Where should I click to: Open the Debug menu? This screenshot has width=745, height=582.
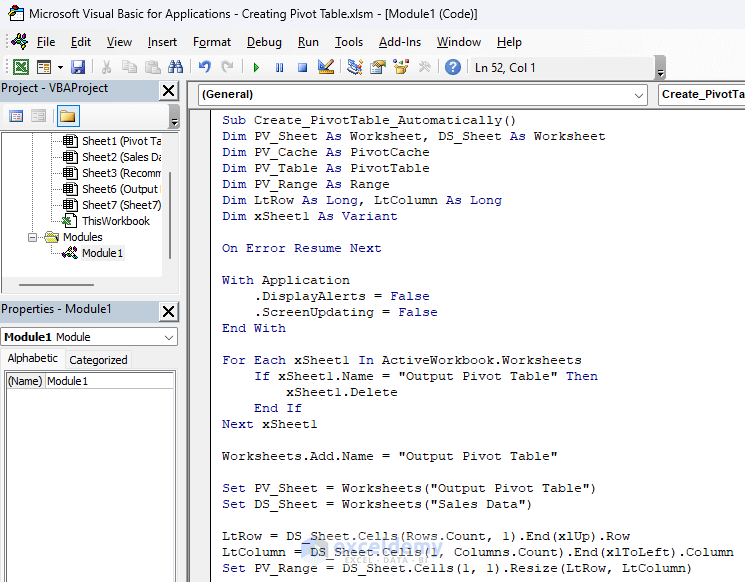point(264,42)
